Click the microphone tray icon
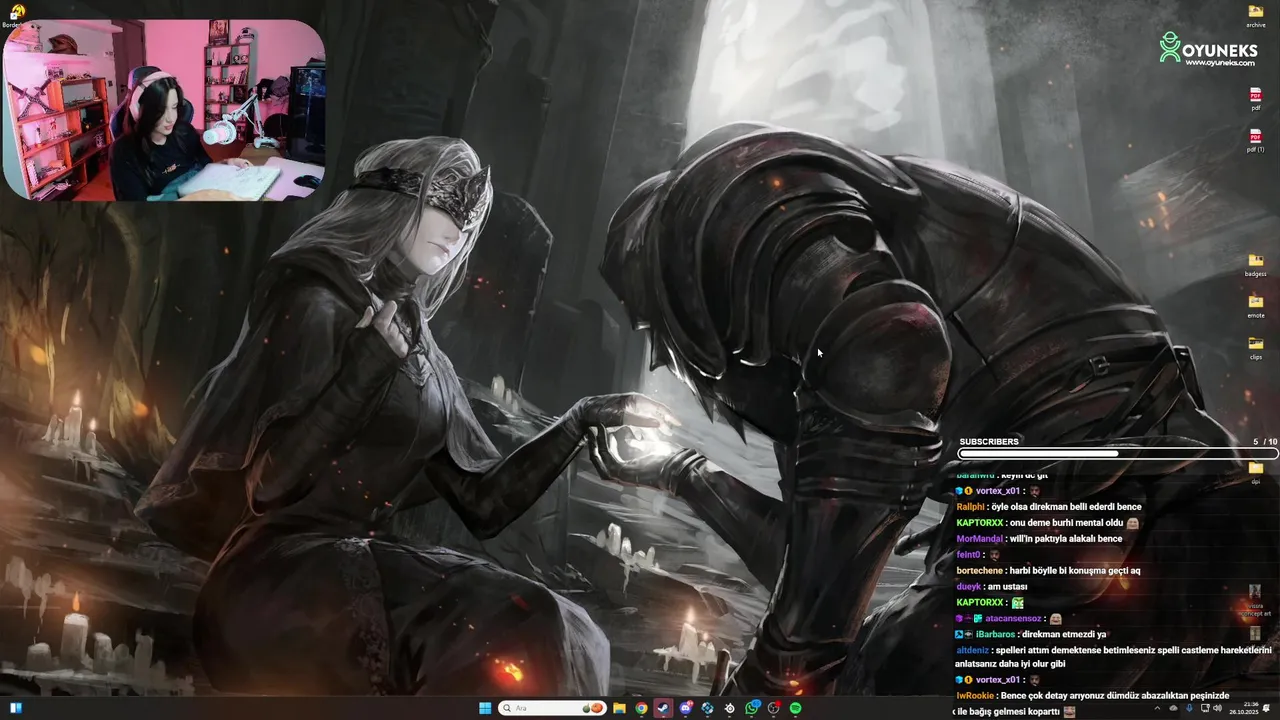This screenshot has width=1280, height=720. point(1190,708)
